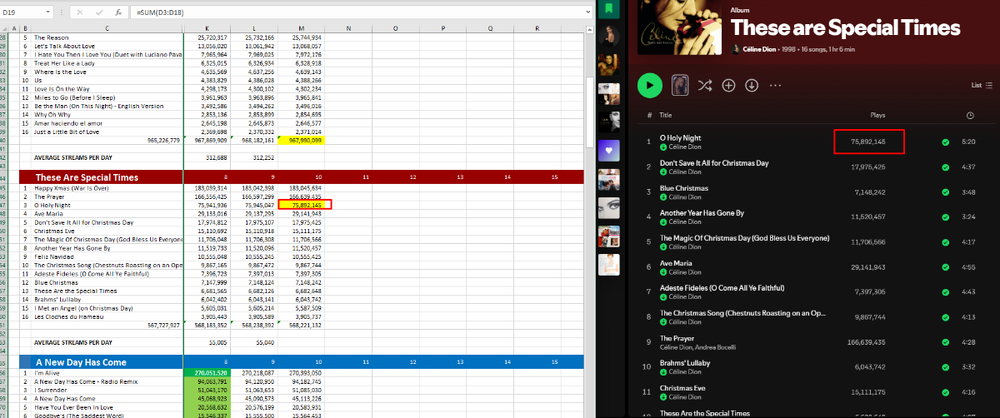The image size is (1000, 418).
Task: Open Céline Dion link under Brahms' Lullaby
Action: (x=682, y=372)
